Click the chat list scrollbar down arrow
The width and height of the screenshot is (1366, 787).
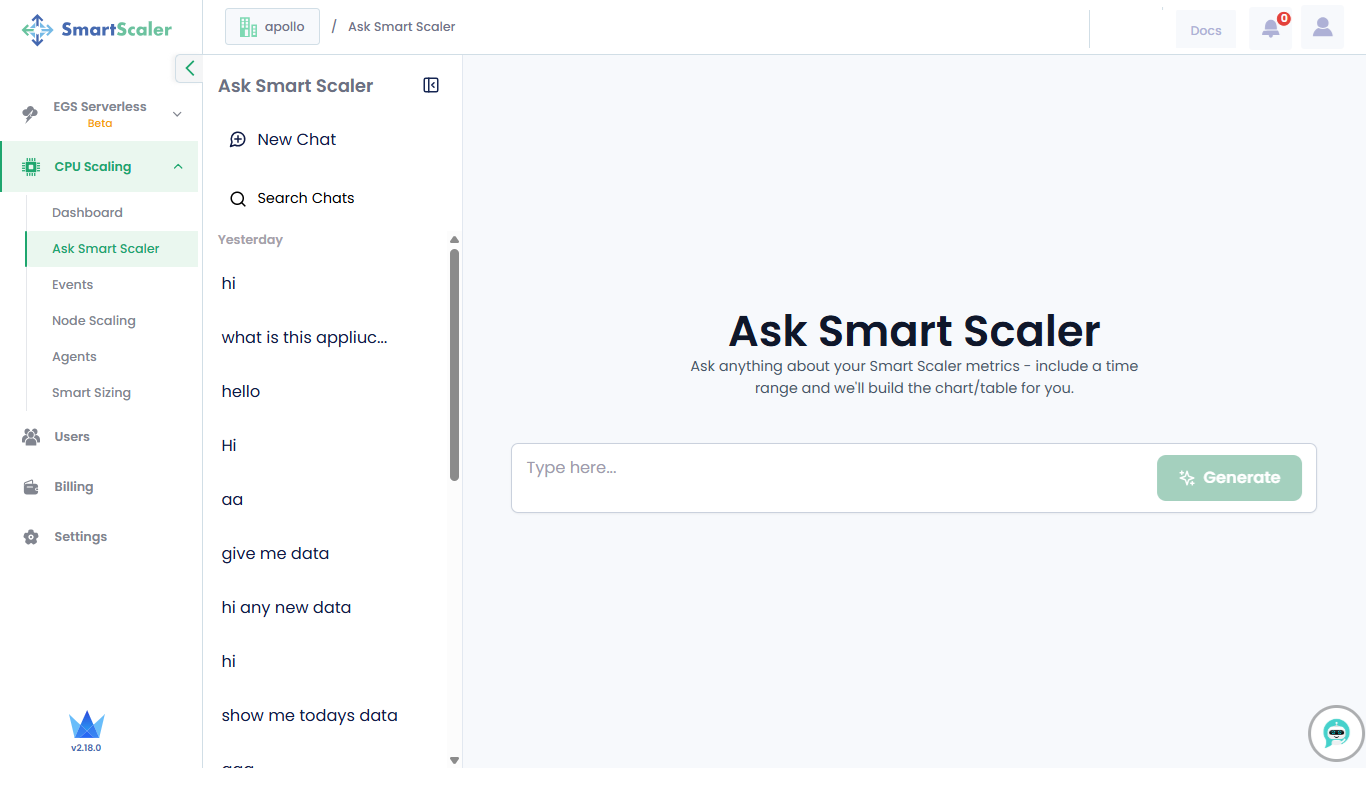point(454,761)
